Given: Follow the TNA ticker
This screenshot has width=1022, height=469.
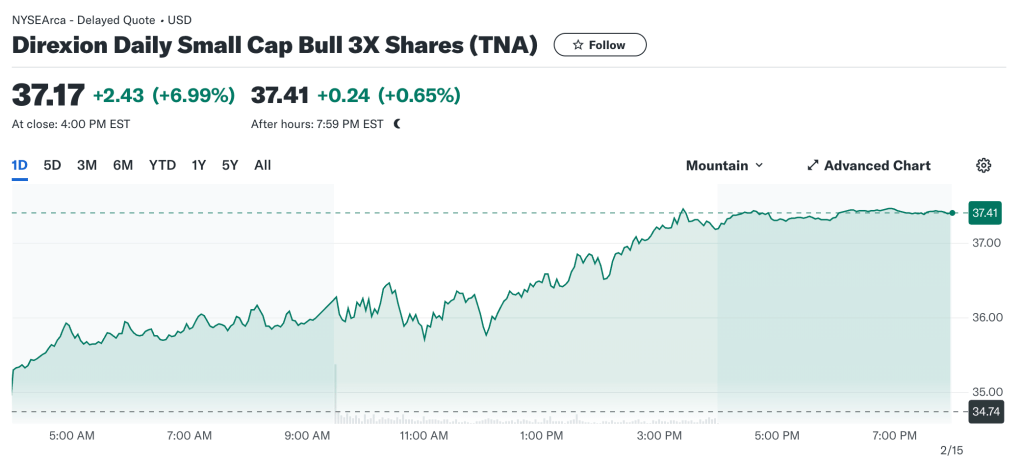Looking at the screenshot, I should click(x=600, y=45).
